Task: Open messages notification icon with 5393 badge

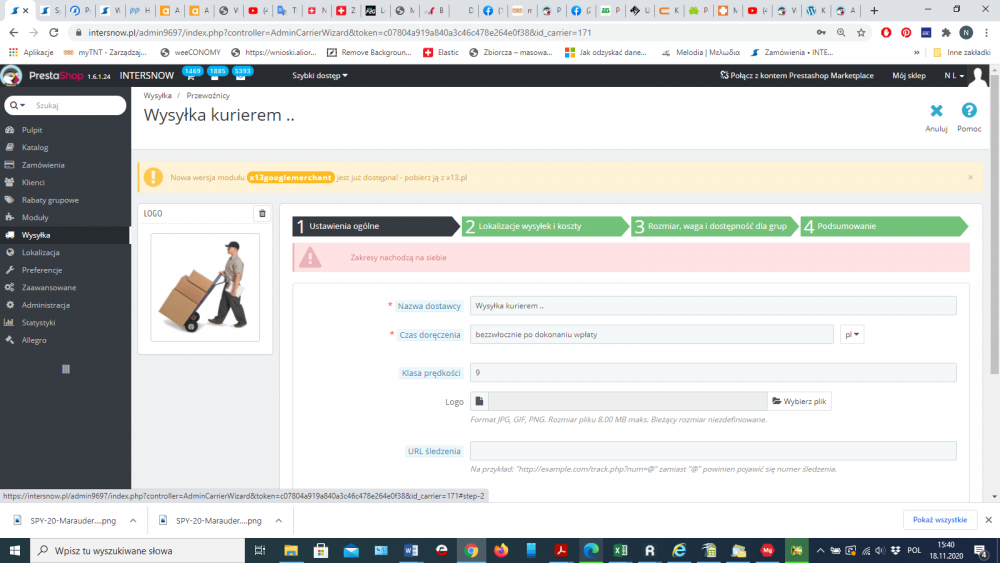Action: click(242, 75)
